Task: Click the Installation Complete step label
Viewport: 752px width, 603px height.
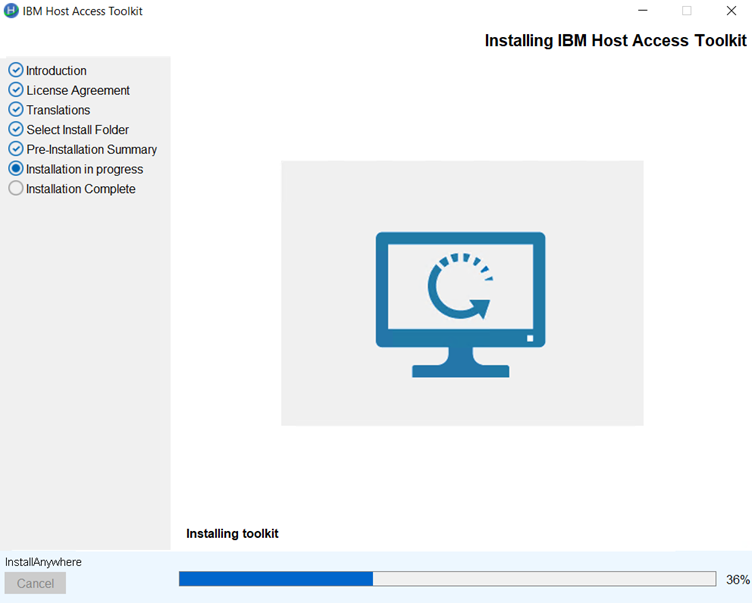Action: click(x=81, y=189)
